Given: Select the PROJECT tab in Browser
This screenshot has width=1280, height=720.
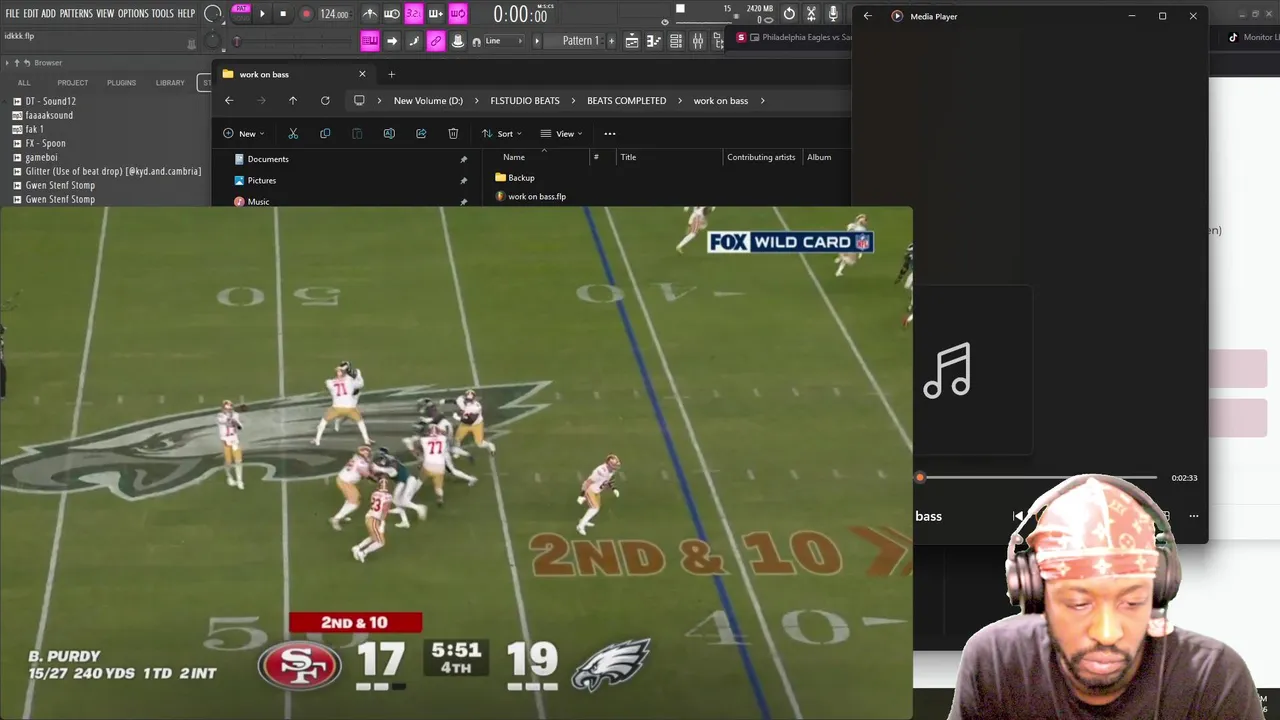Looking at the screenshot, I should [72, 83].
